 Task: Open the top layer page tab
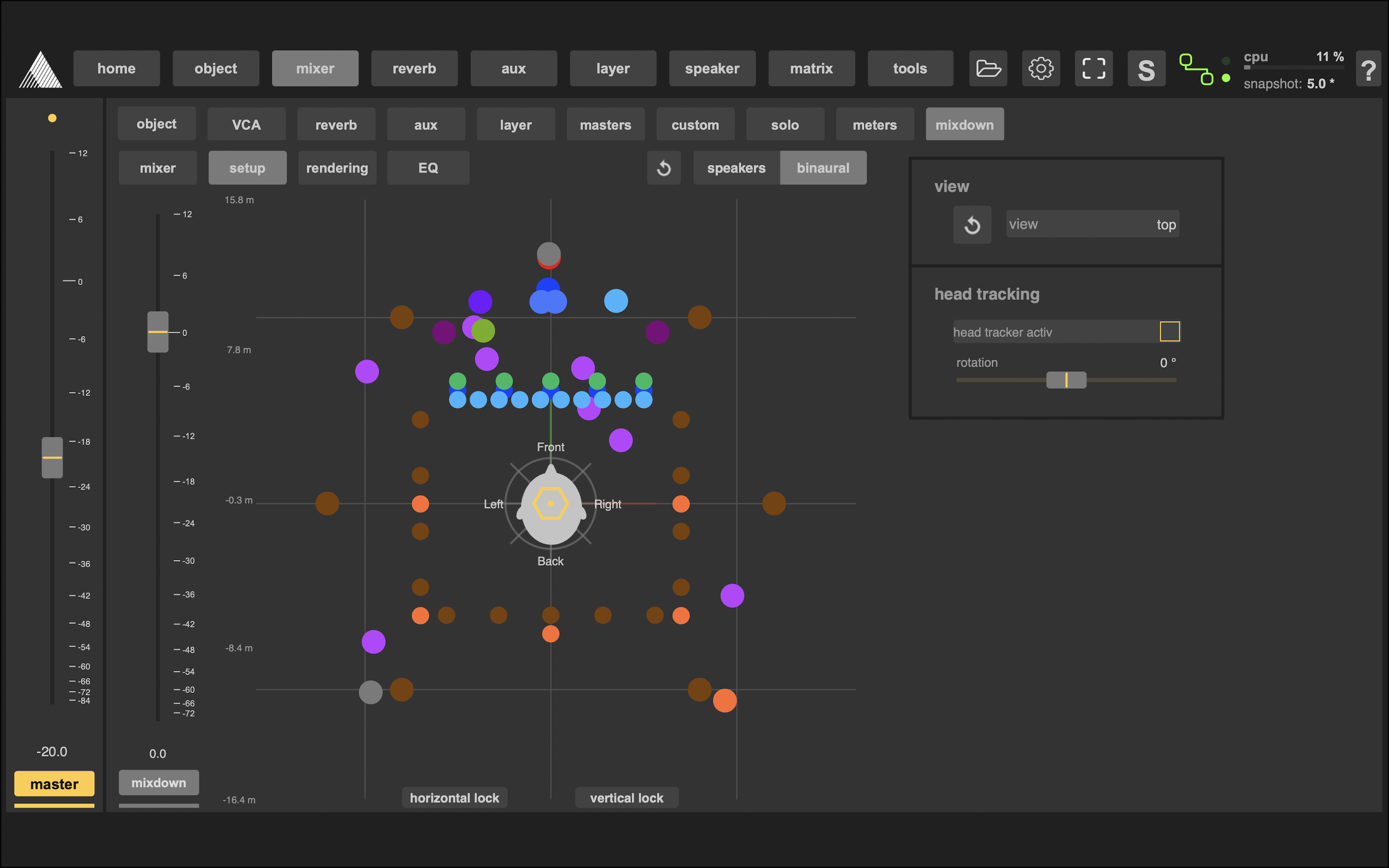[613, 68]
